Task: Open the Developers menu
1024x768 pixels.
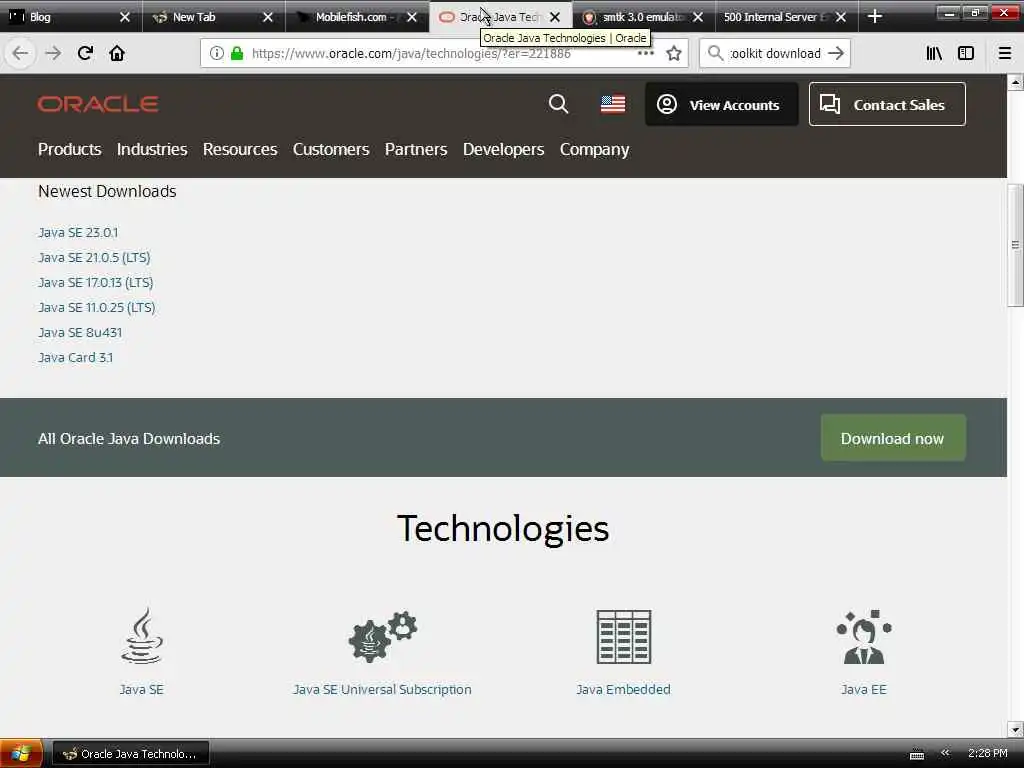Action: point(504,150)
